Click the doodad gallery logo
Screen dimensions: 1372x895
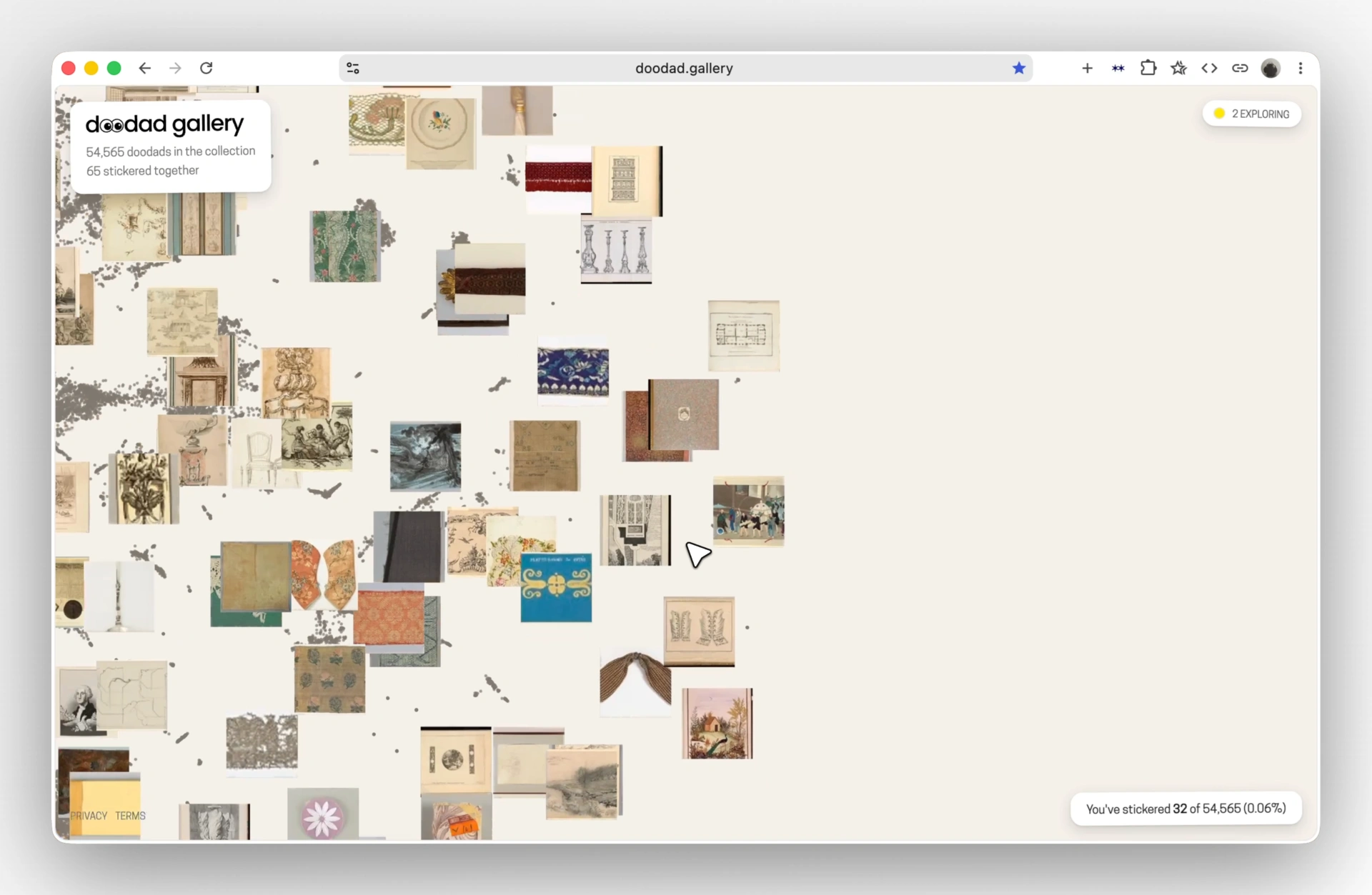click(x=164, y=124)
